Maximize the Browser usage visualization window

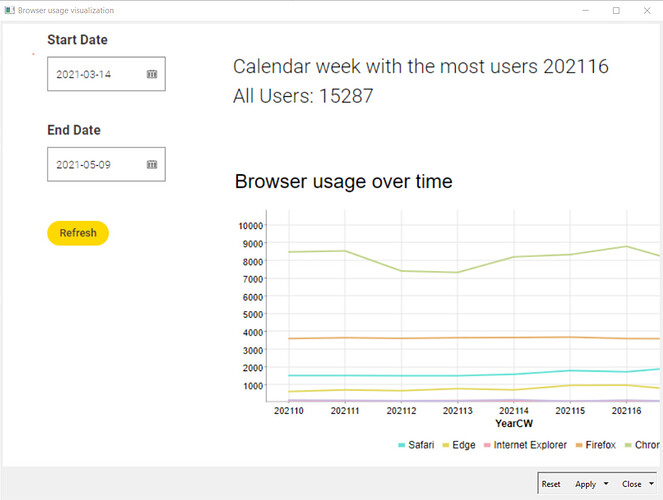click(616, 11)
